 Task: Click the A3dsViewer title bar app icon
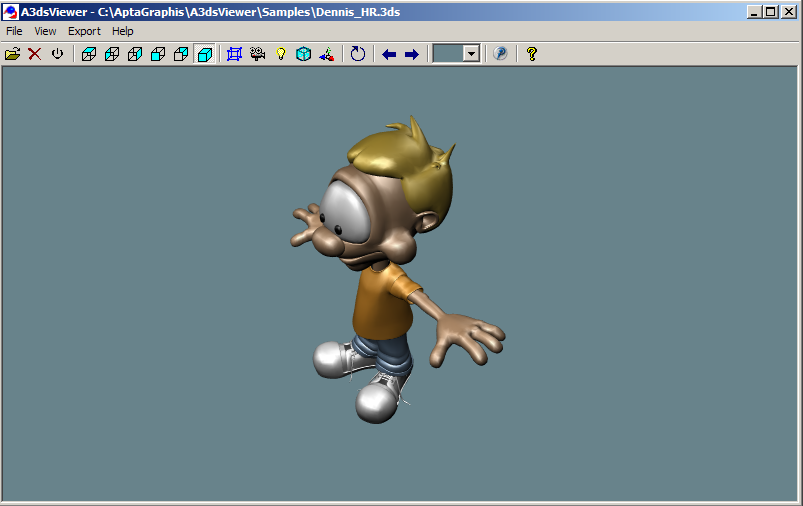10,12
